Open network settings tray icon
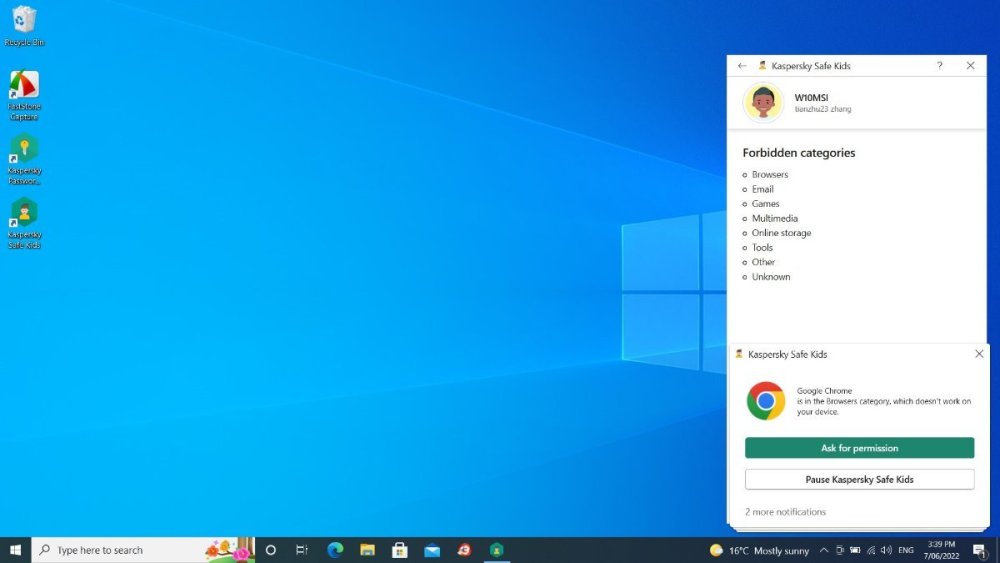 [871, 550]
